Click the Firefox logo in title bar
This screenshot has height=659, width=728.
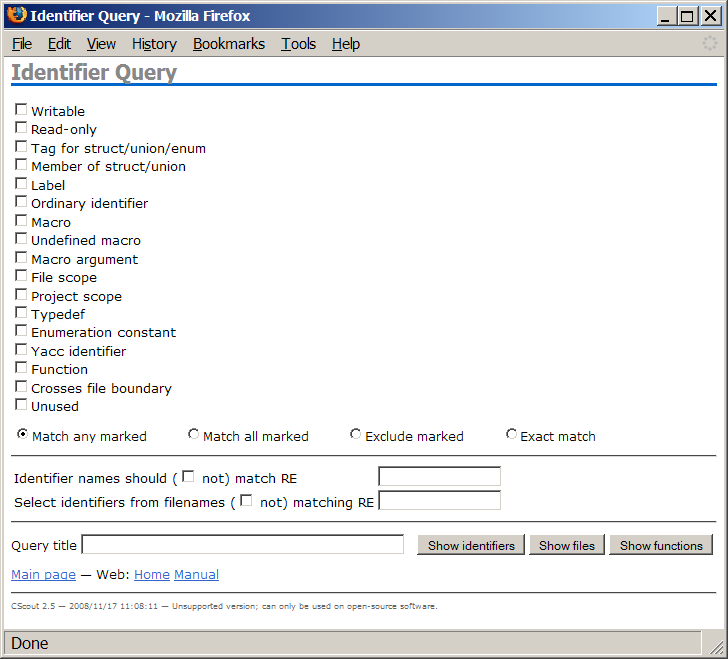point(17,15)
